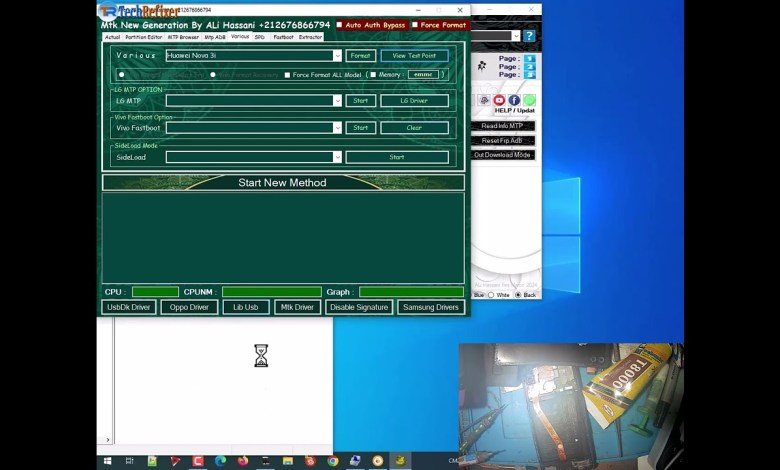Click the yellow active tool icon on taskbar
The width and height of the screenshot is (780, 470).
(x=400, y=461)
